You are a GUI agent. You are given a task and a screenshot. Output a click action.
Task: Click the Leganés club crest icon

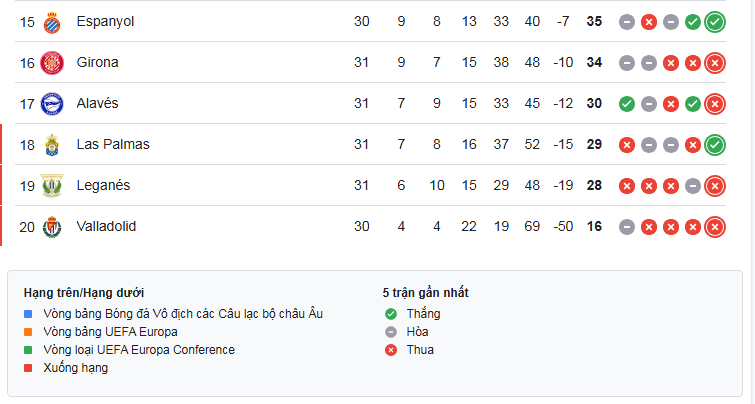pos(52,185)
